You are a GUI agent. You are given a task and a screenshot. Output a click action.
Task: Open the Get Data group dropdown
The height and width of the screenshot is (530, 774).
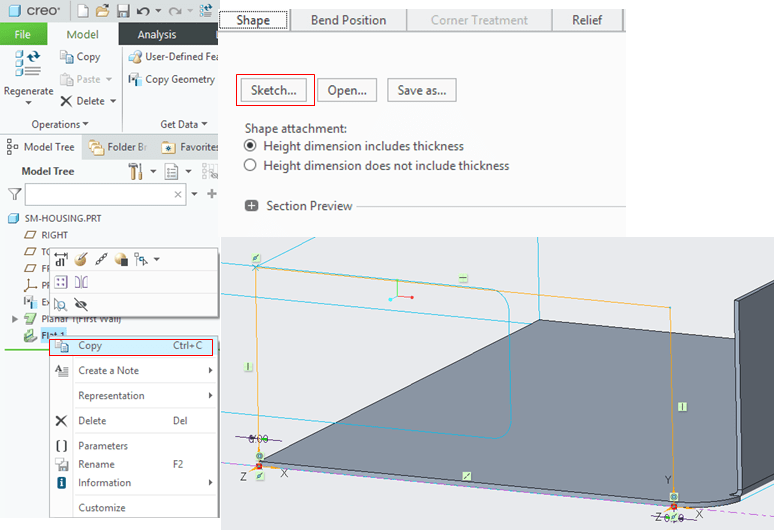[x=184, y=124]
